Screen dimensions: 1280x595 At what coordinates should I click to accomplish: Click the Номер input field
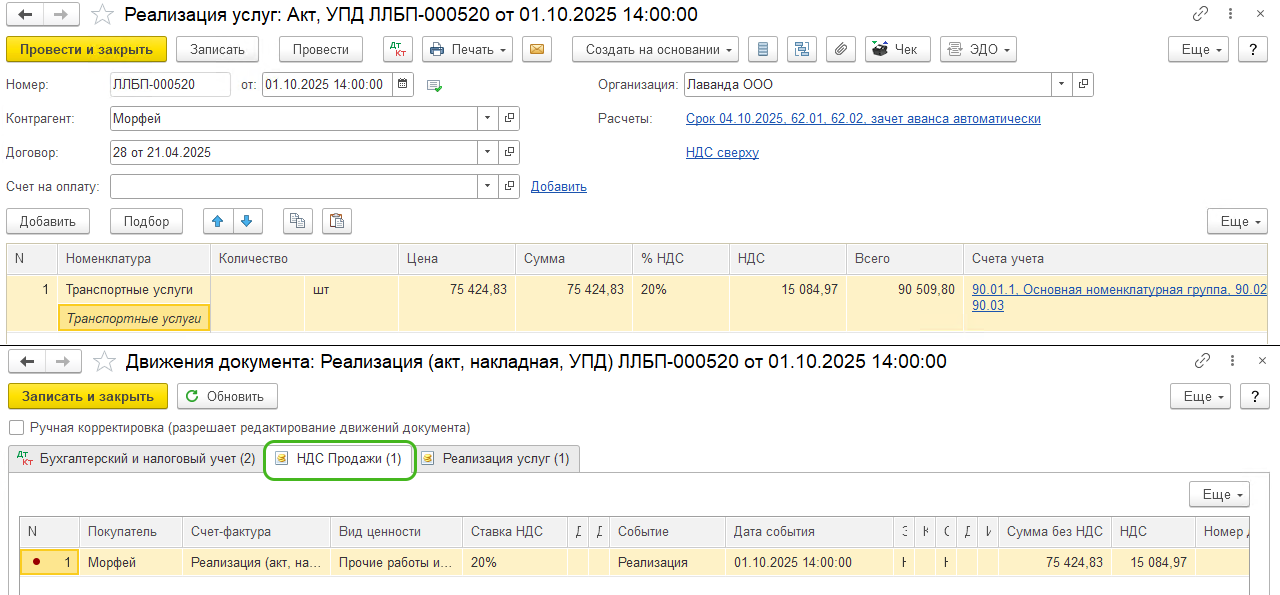point(170,85)
